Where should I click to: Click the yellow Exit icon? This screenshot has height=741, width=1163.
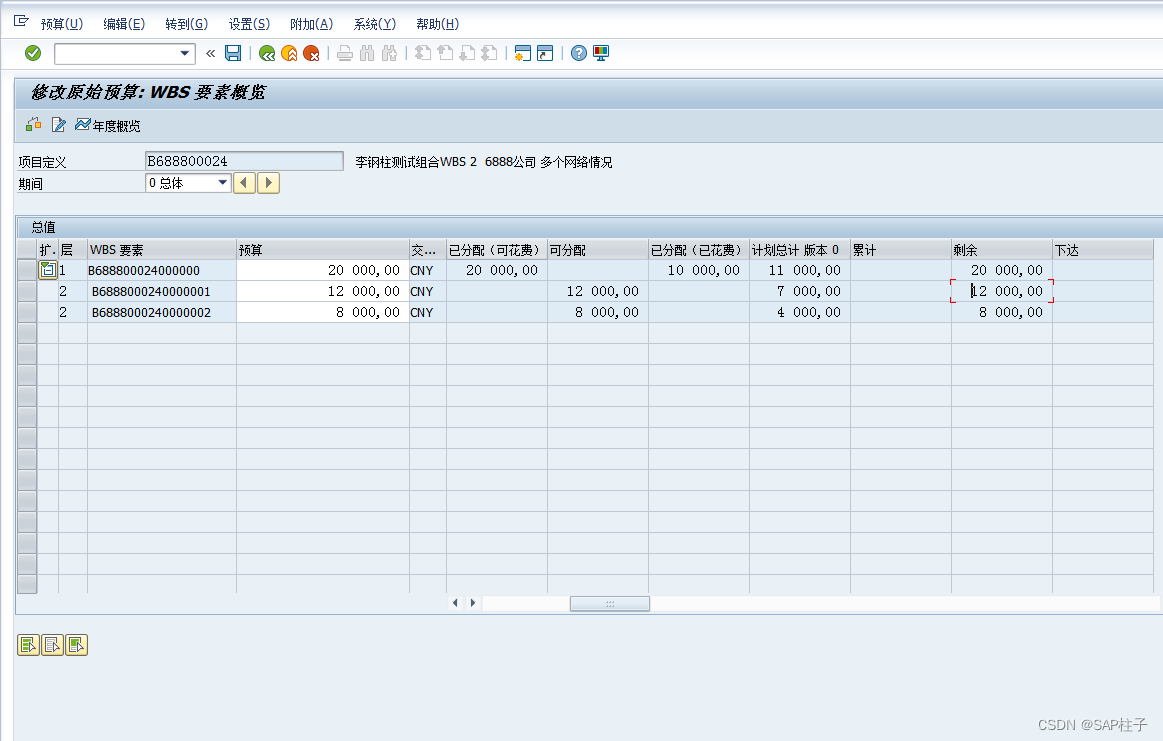[x=289, y=53]
